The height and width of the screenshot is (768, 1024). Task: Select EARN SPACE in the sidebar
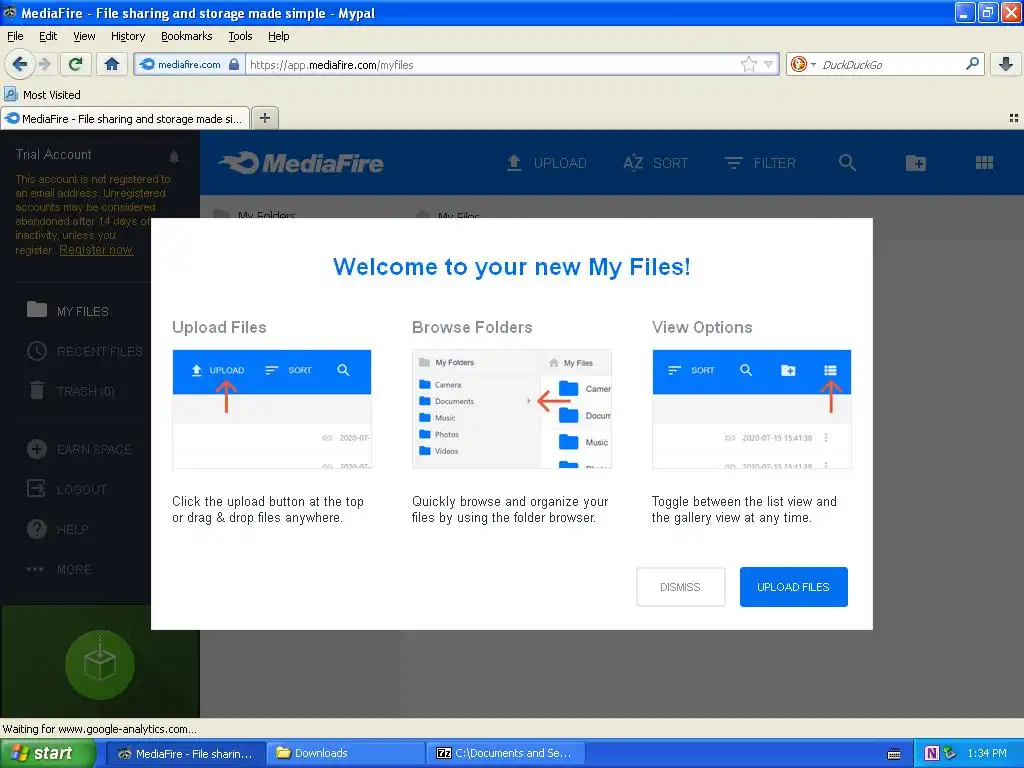[79, 449]
